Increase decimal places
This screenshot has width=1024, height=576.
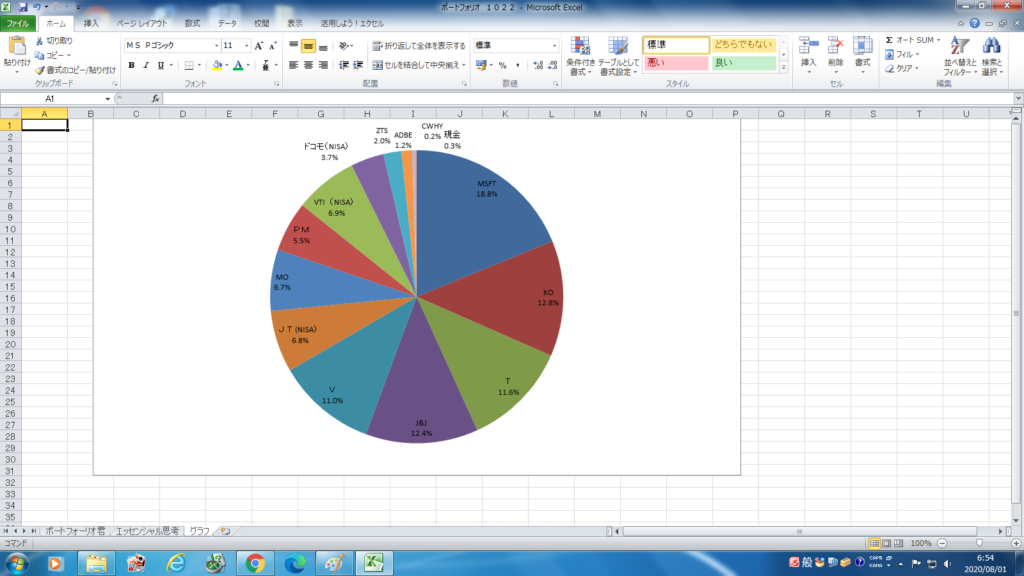point(537,65)
